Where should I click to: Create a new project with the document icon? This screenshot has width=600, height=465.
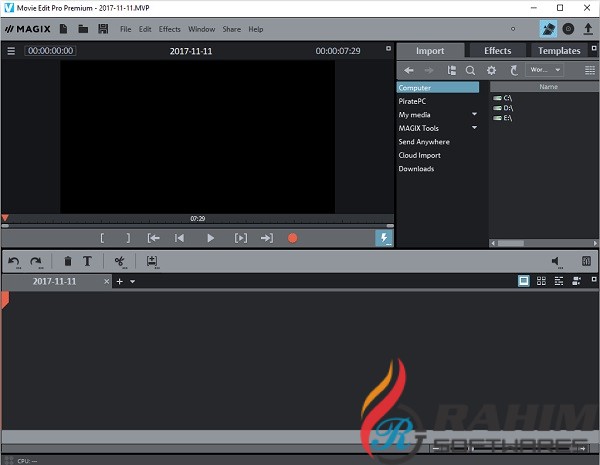pyautogui.click(x=64, y=29)
